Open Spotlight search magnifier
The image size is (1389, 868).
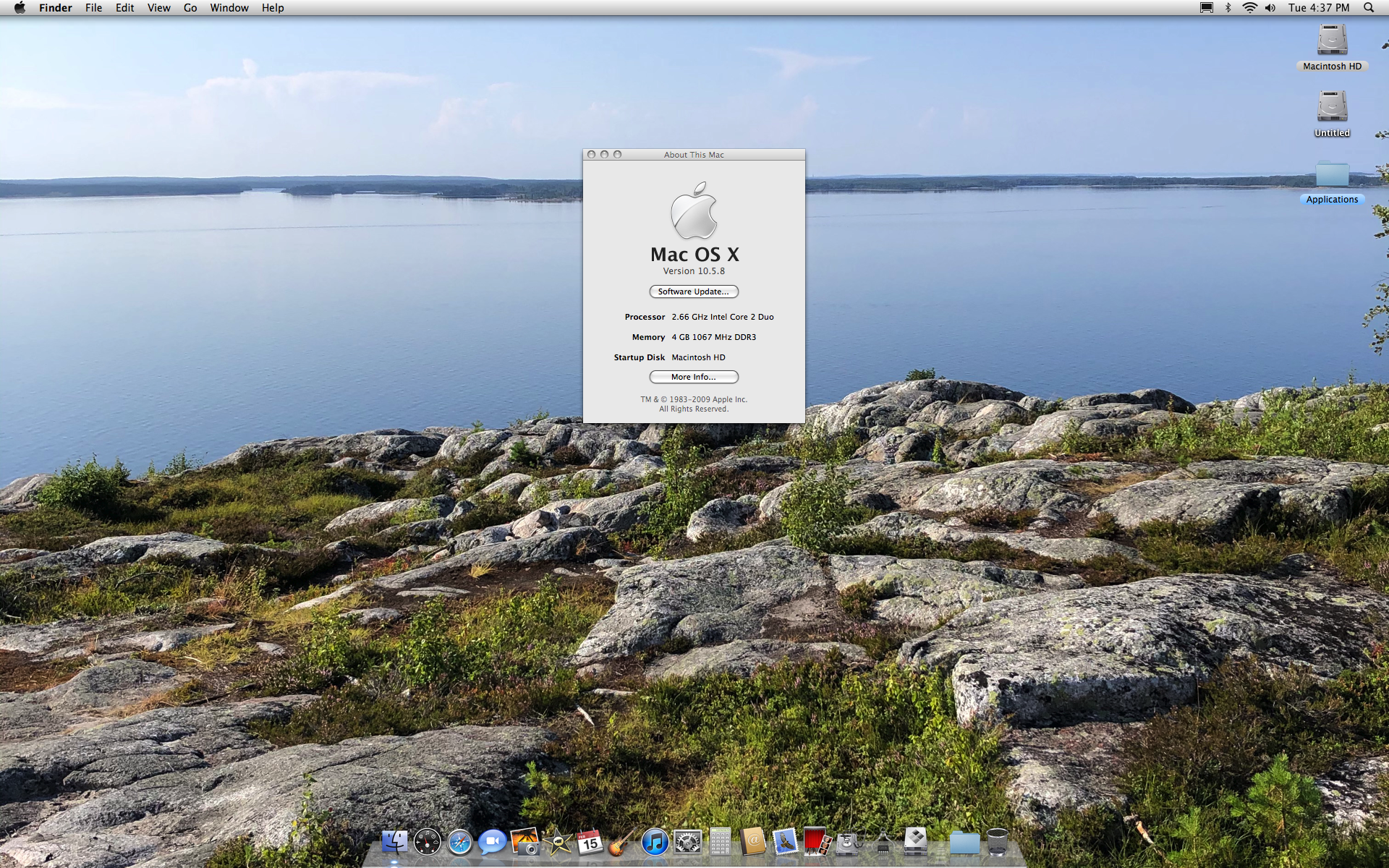click(1369, 7)
